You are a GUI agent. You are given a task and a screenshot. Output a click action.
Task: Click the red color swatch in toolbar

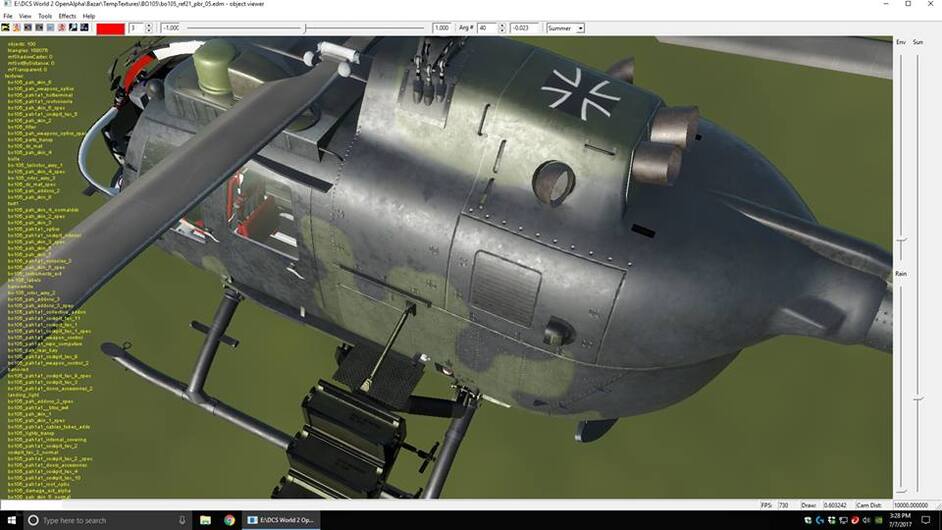pyautogui.click(x=110, y=28)
